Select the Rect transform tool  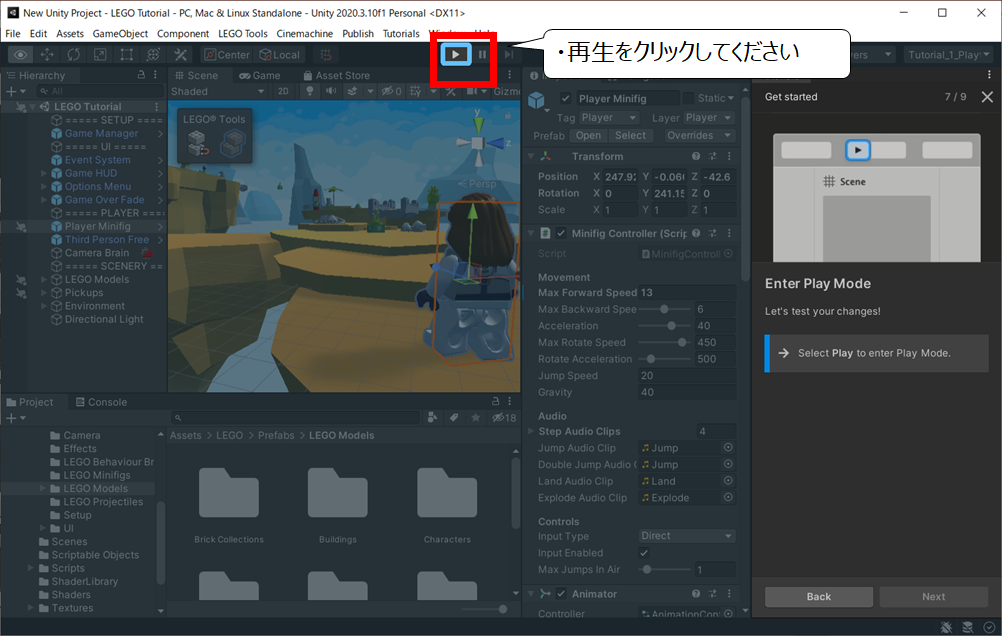click(127, 55)
